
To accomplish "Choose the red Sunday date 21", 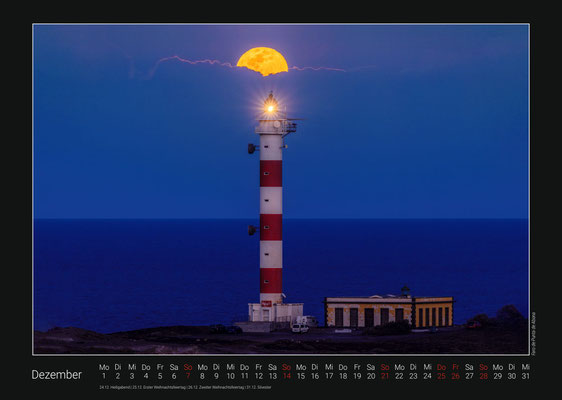I will coord(385,376).
